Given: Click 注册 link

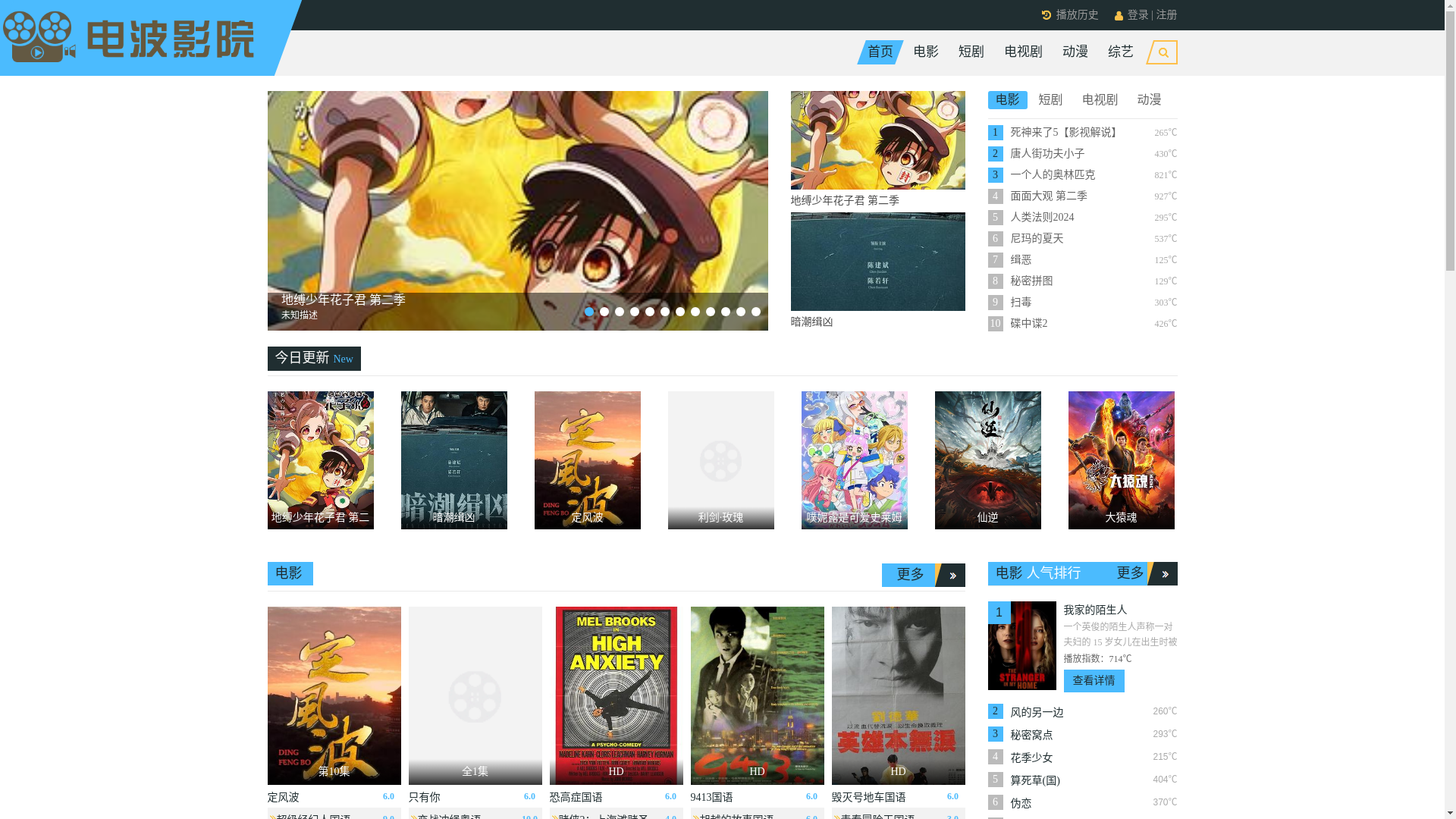Looking at the screenshot, I should 1167,15.
